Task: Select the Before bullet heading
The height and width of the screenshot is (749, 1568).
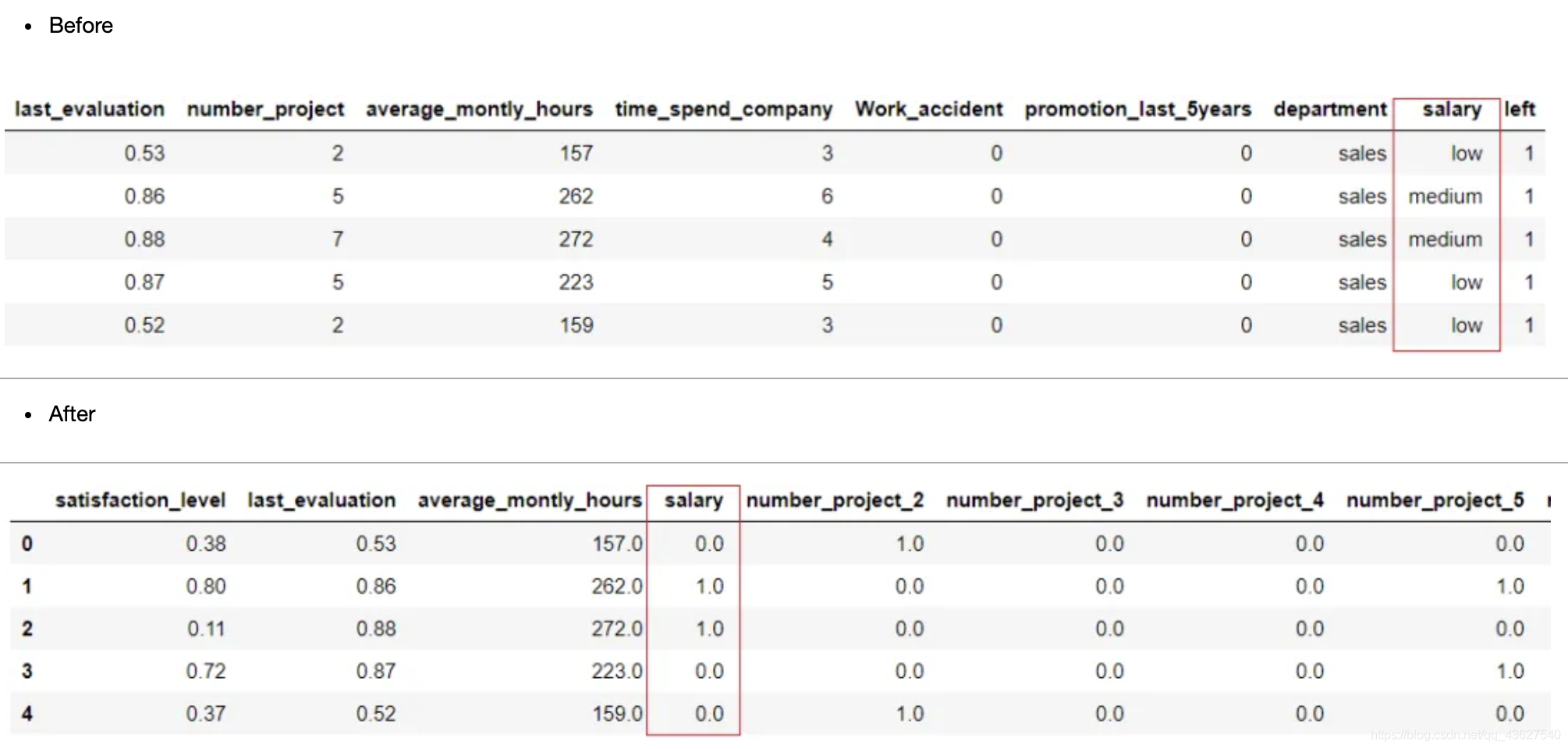Action: (80, 26)
